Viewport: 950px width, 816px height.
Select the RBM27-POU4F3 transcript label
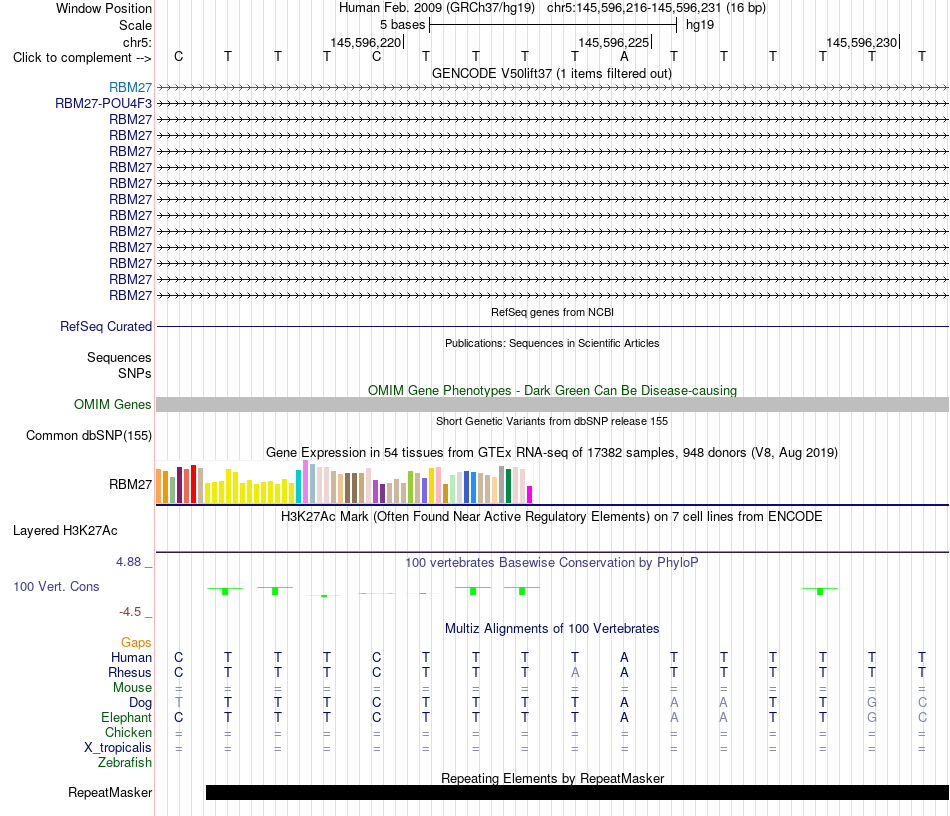point(104,104)
